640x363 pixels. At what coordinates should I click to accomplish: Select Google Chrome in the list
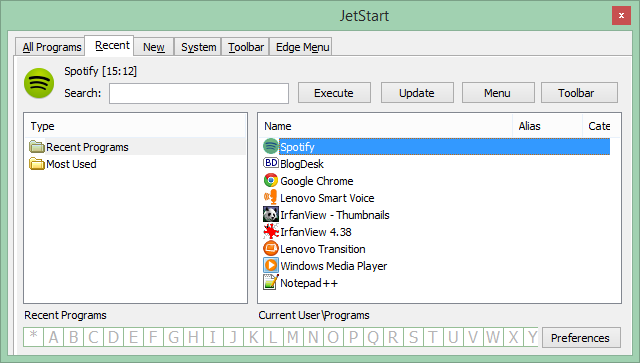click(x=317, y=181)
